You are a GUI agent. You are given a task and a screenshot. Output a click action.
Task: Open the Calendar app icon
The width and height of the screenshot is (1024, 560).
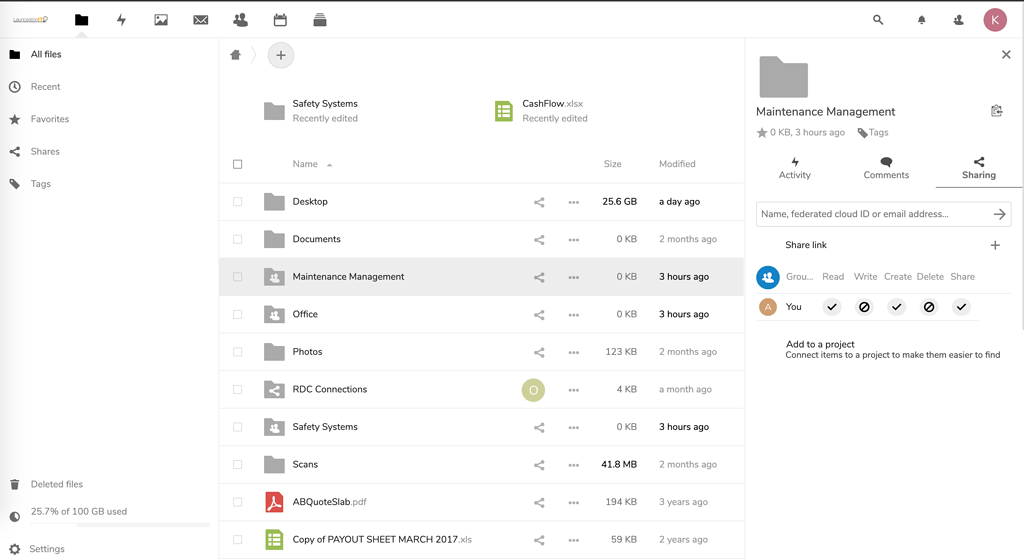(x=280, y=20)
